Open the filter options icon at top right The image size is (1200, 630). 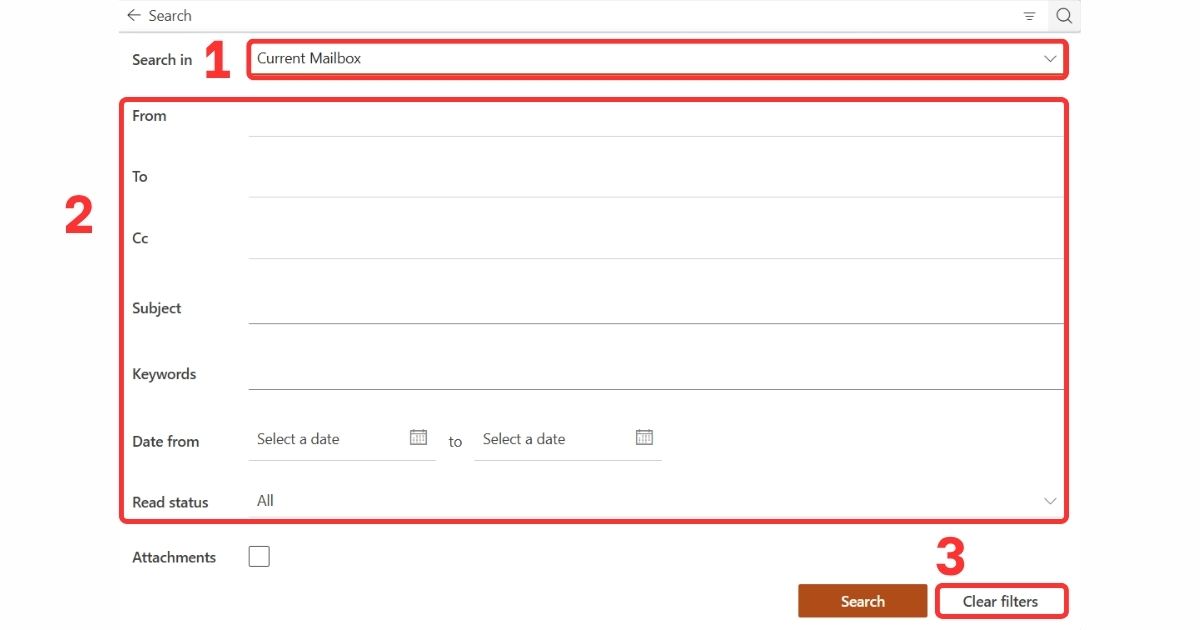1029,15
